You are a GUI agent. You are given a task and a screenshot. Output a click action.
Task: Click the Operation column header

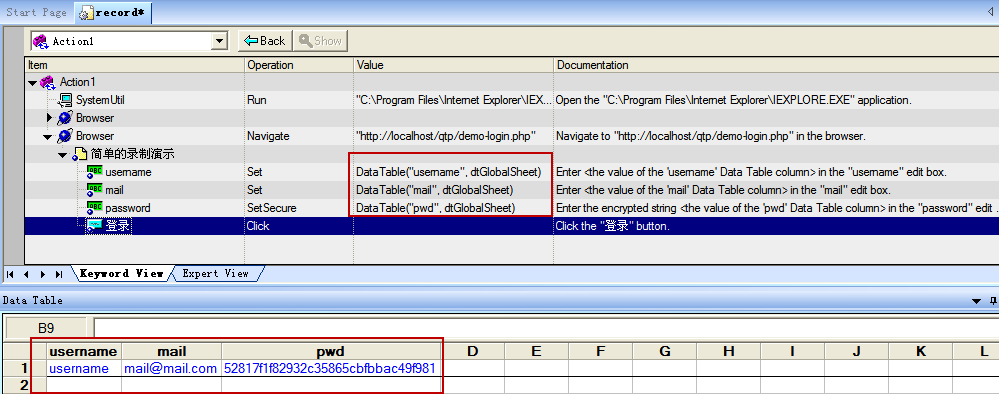tap(299, 65)
